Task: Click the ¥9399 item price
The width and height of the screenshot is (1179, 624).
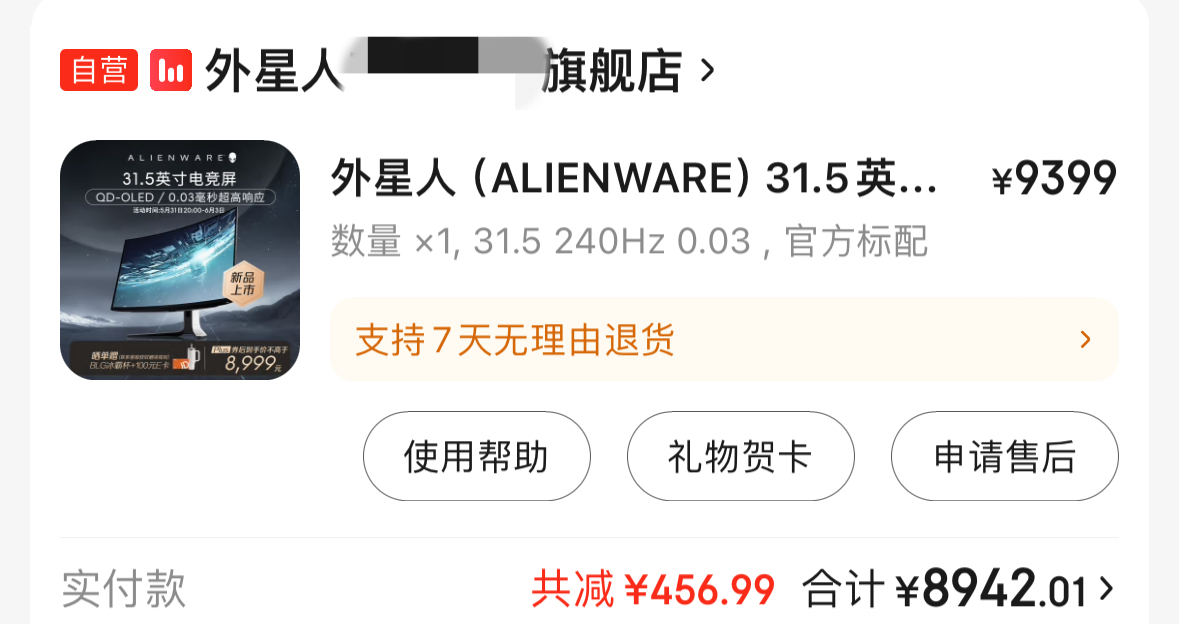Action: click(1054, 179)
